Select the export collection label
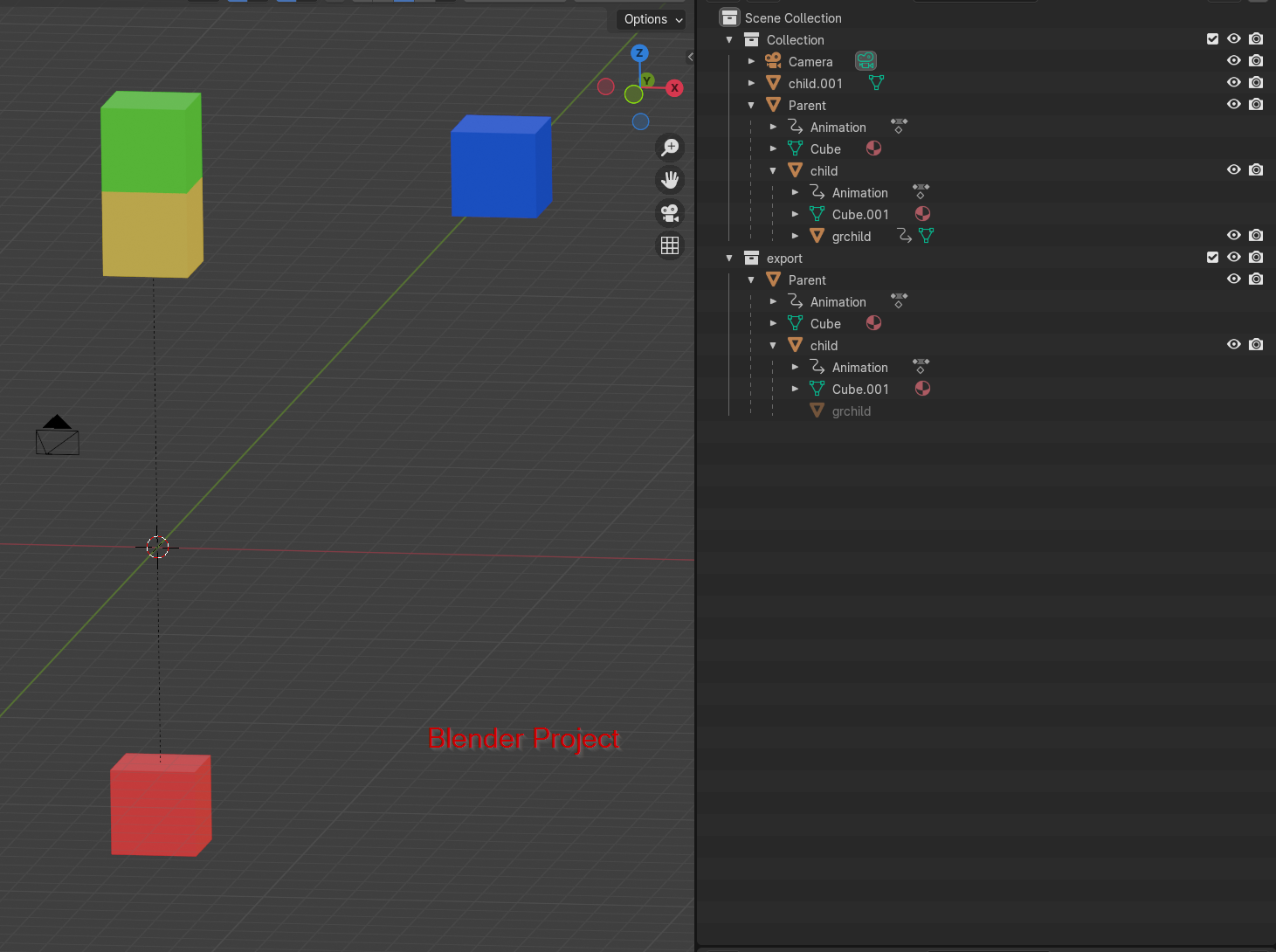 pos(784,258)
